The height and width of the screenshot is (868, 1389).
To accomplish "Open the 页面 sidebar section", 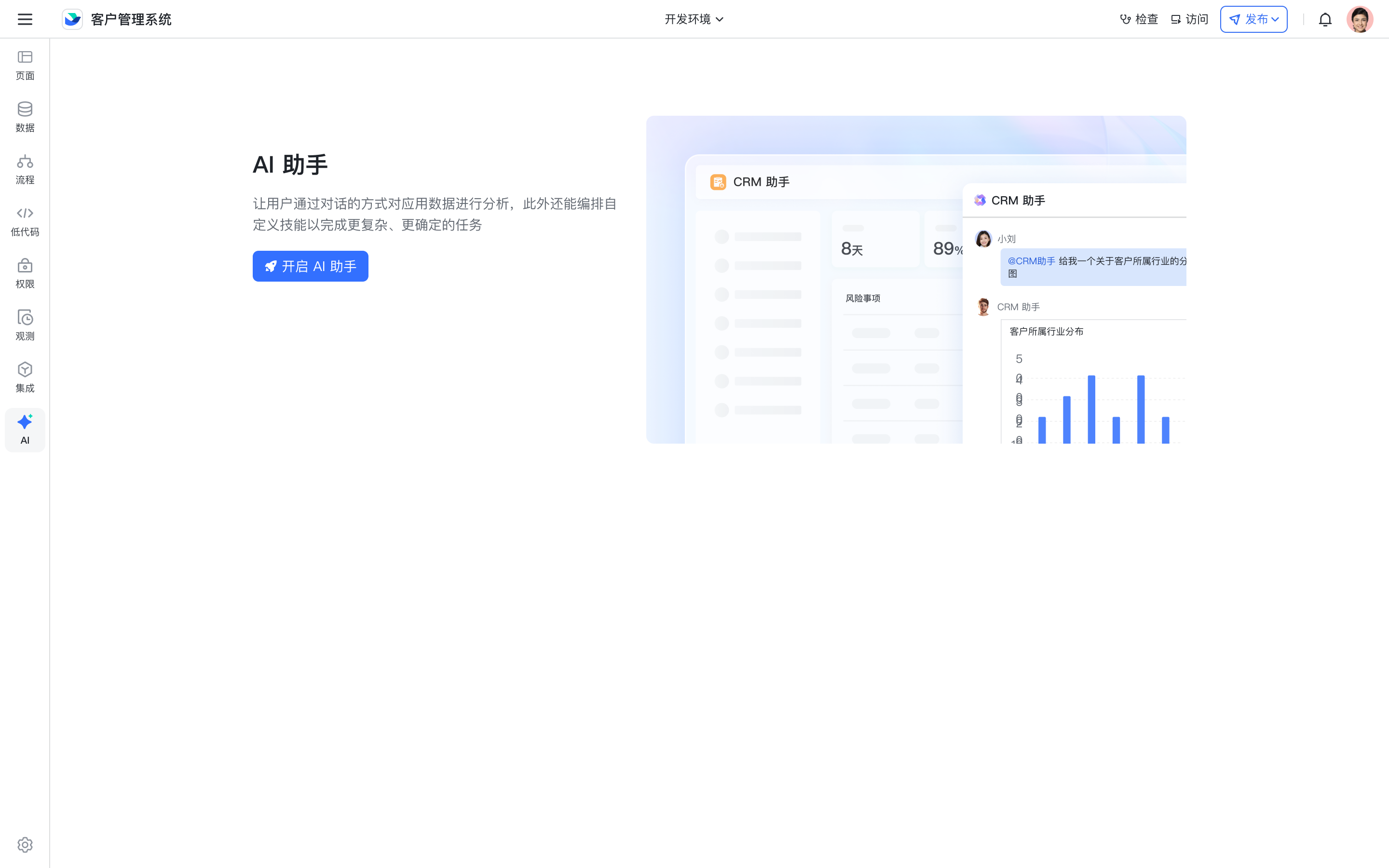I will click(x=25, y=66).
